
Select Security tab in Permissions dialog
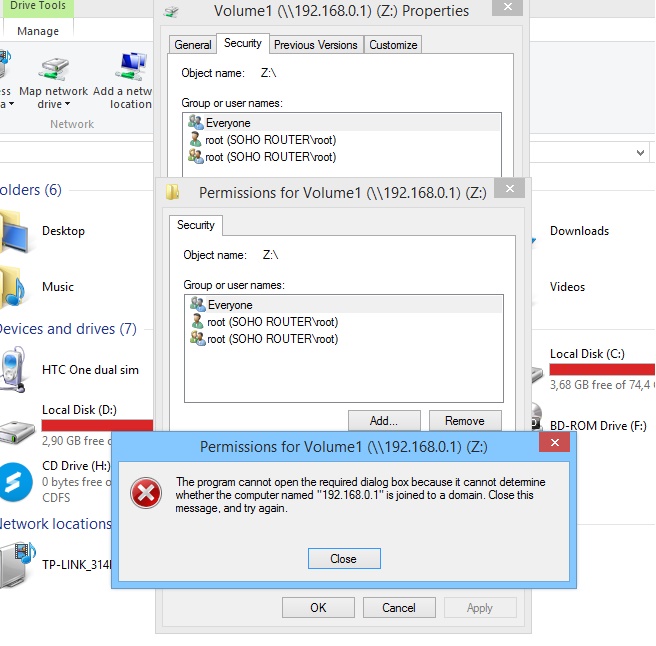click(x=196, y=225)
